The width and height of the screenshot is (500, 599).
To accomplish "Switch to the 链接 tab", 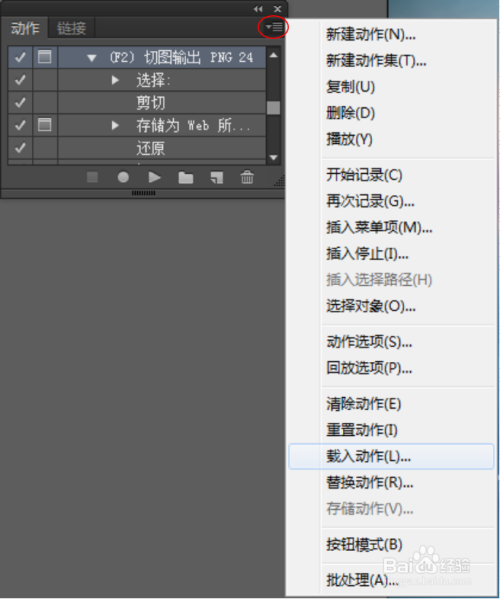I will click(71, 28).
